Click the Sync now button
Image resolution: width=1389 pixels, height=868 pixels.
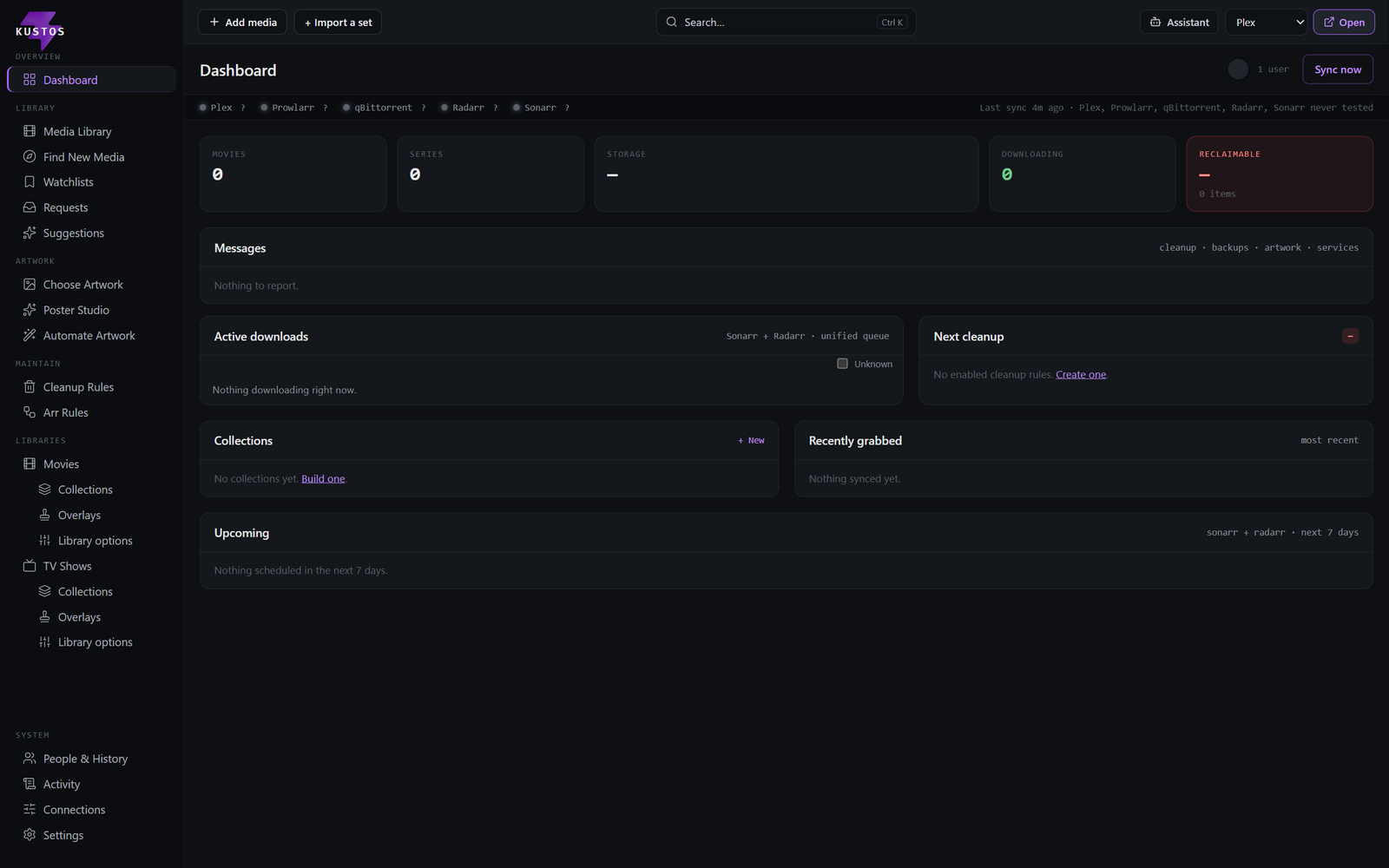tap(1338, 69)
